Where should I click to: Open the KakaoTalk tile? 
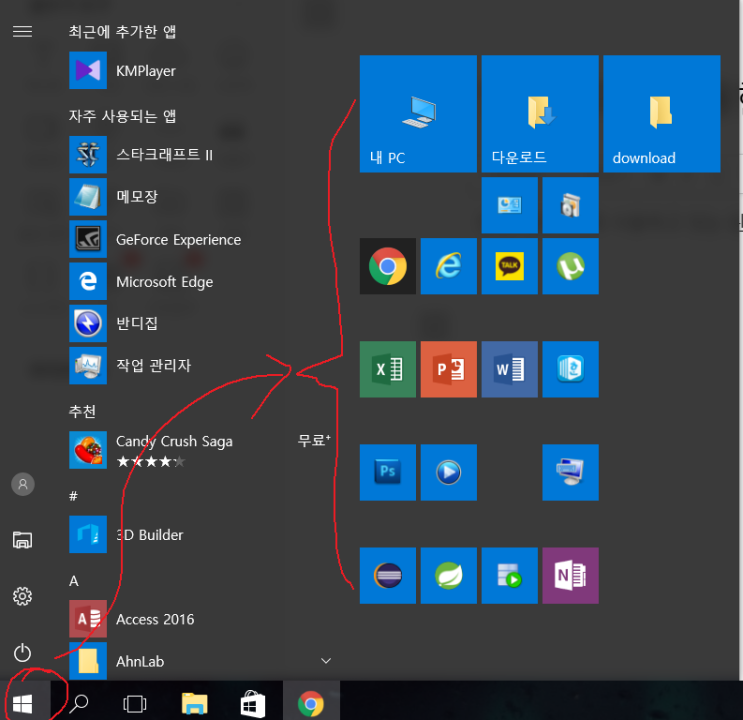(x=509, y=266)
